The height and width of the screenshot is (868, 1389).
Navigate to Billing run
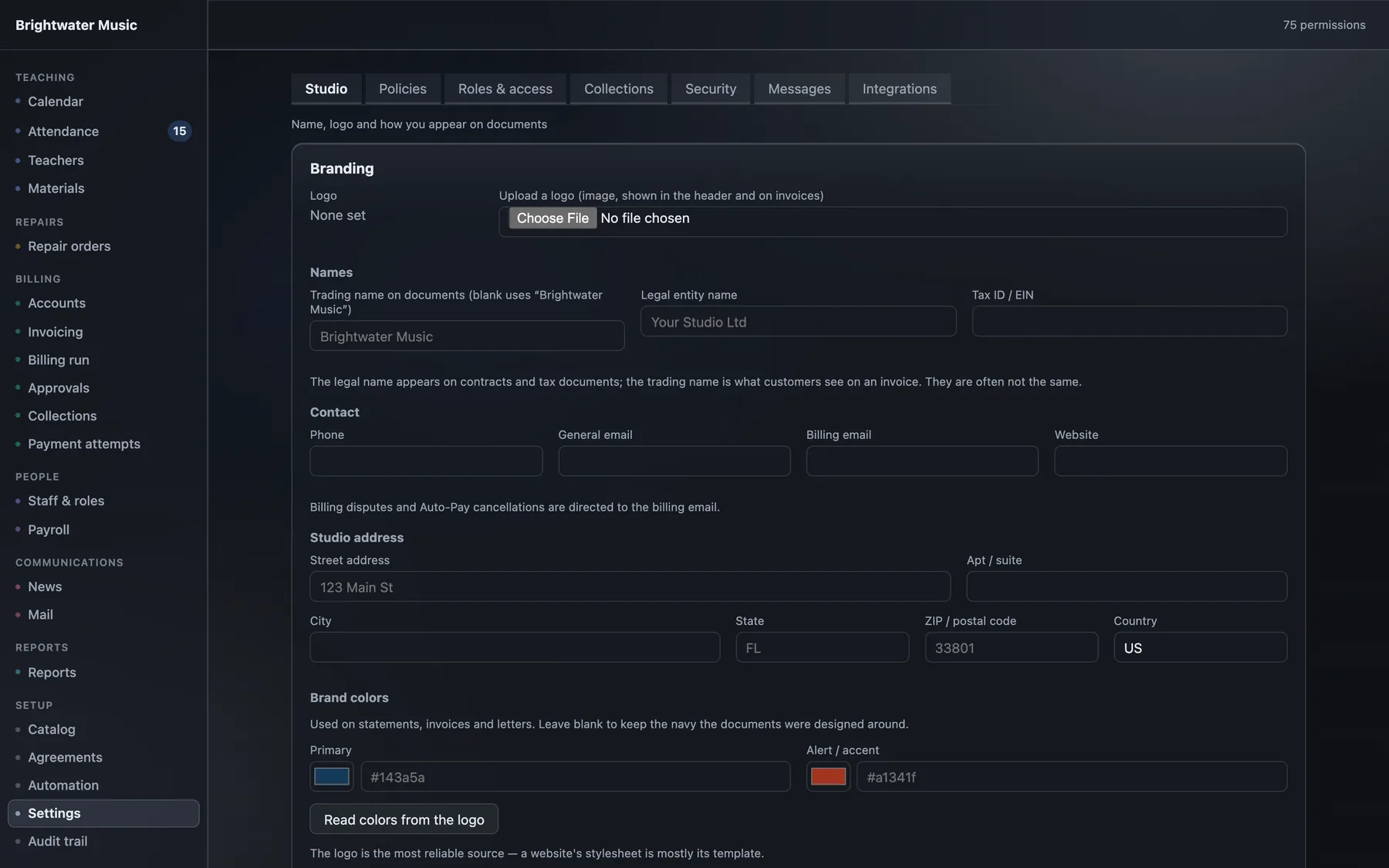[59, 360]
